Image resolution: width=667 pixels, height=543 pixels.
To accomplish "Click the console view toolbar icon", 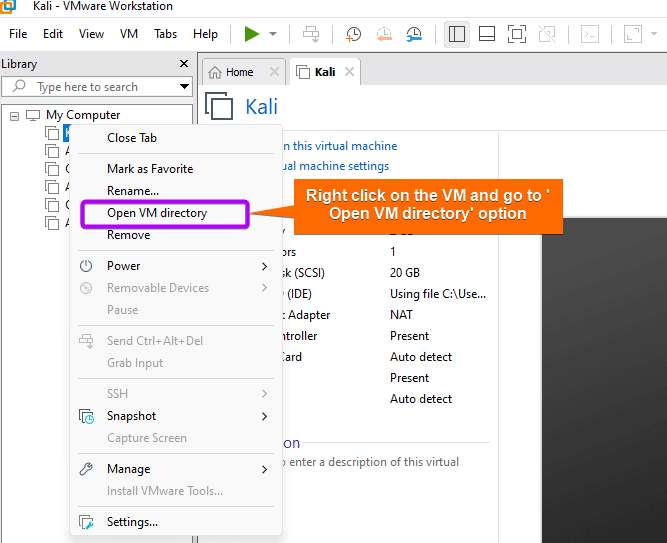I will [x=590, y=34].
